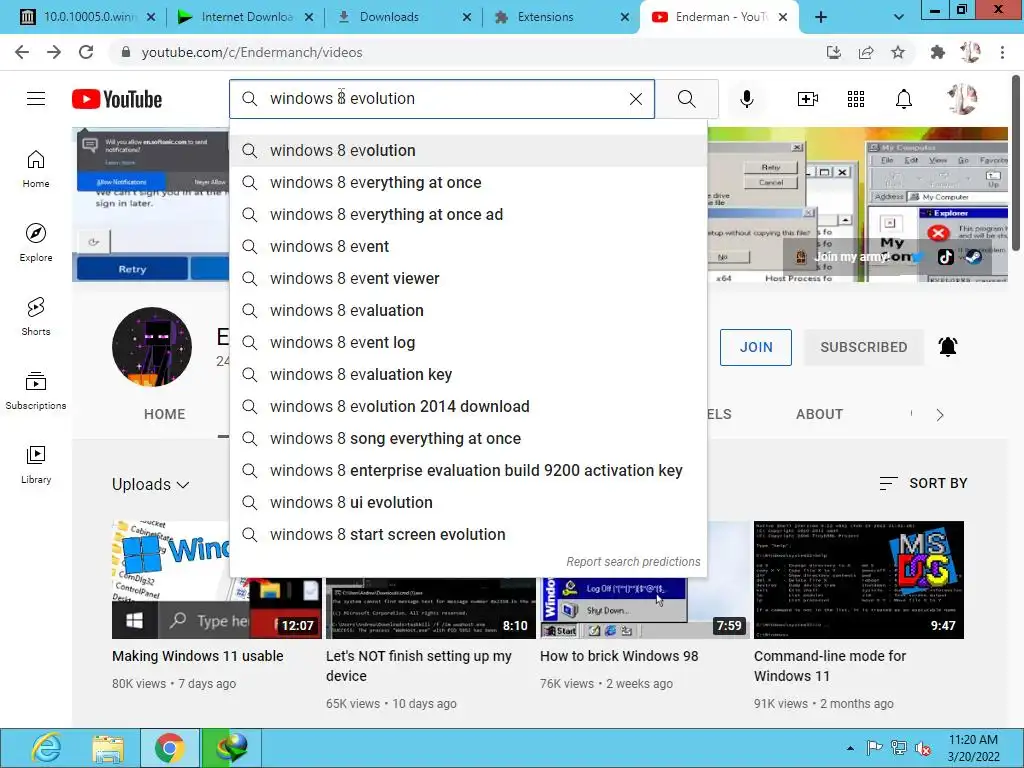Image resolution: width=1024 pixels, height=768 pixels.
Task: Select suggestion 'windows 8 event log'
Action: click(468, 342)
